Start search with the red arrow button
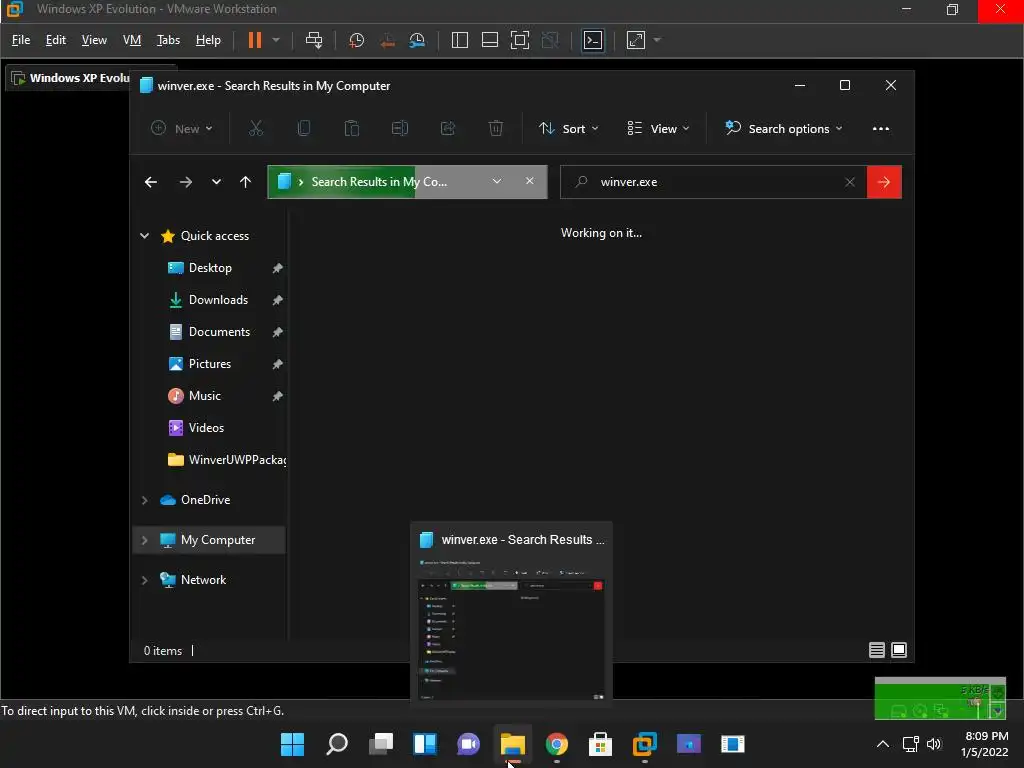The image size is (1024, 768). pyautogui.click(x=884, y=182)
